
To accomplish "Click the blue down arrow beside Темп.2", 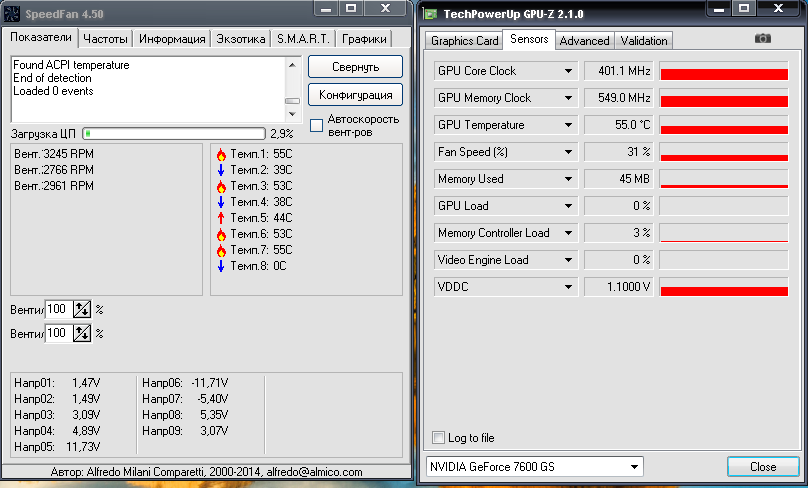I will tap(220, 171).
